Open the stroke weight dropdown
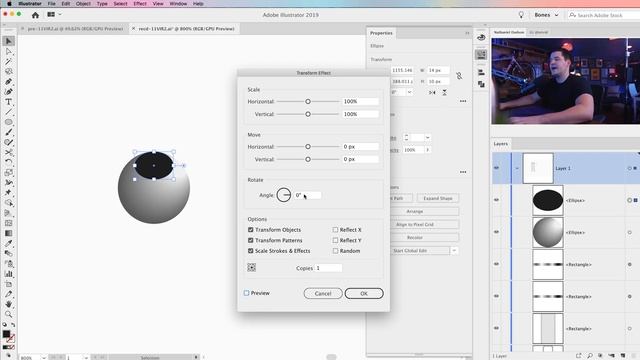This screenshot has width=640, height=360. pos(427,138)
